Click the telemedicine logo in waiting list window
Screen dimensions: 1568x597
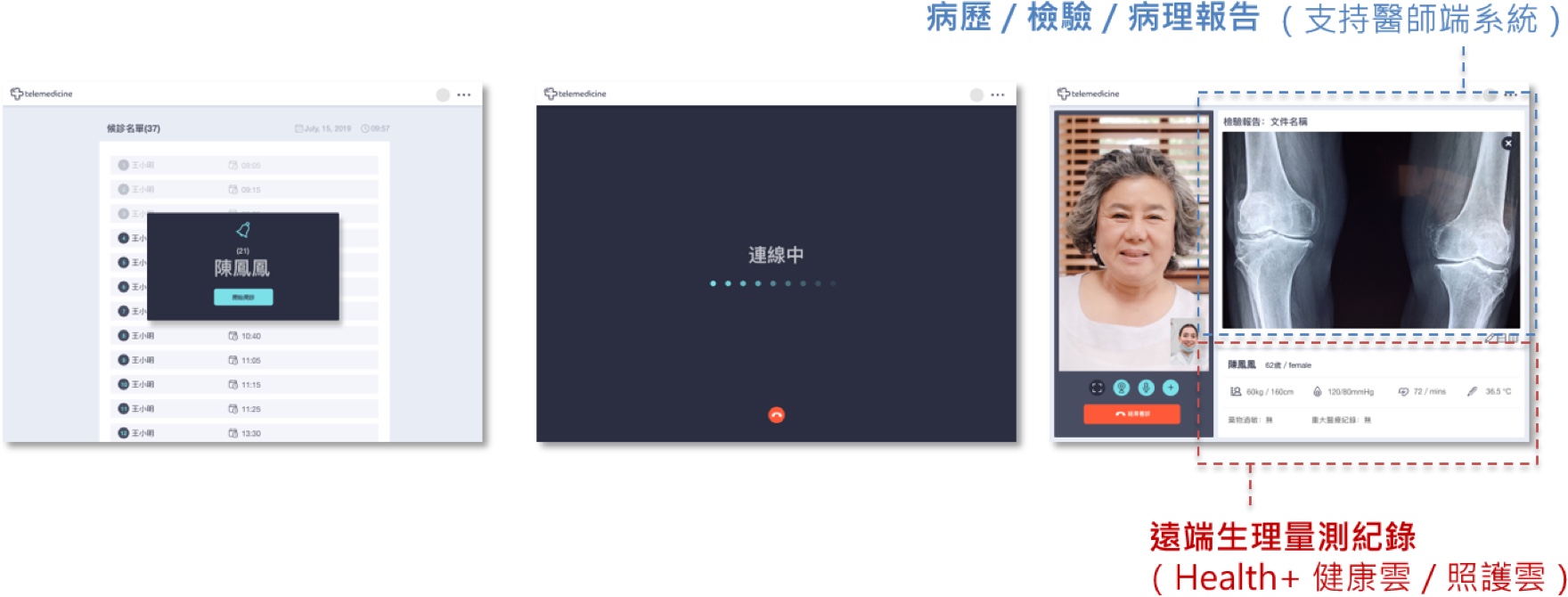(x=42, y=94)
